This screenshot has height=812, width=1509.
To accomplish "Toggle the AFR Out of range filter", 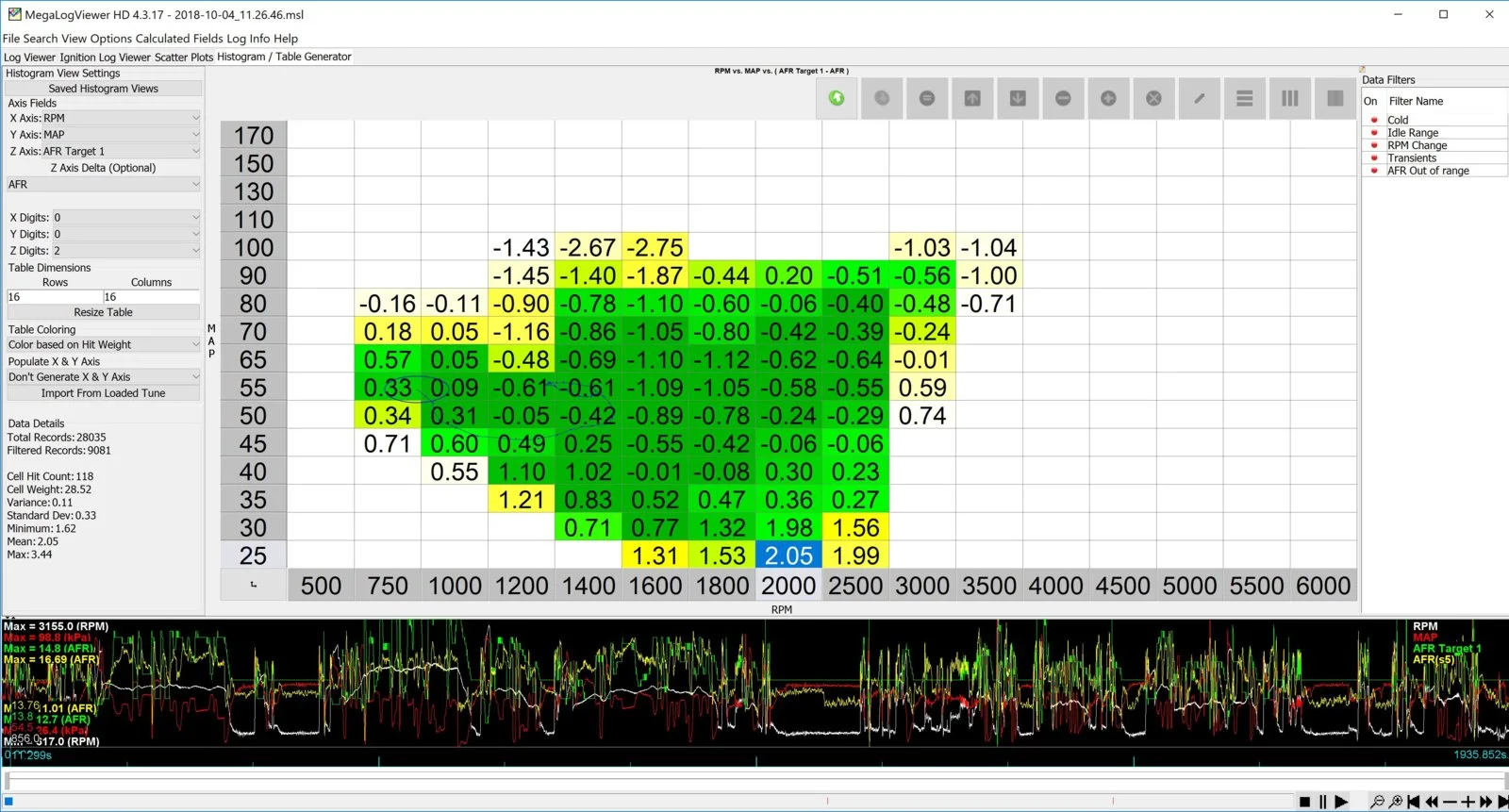I will pyautogui.click(x=1374, y=171).
